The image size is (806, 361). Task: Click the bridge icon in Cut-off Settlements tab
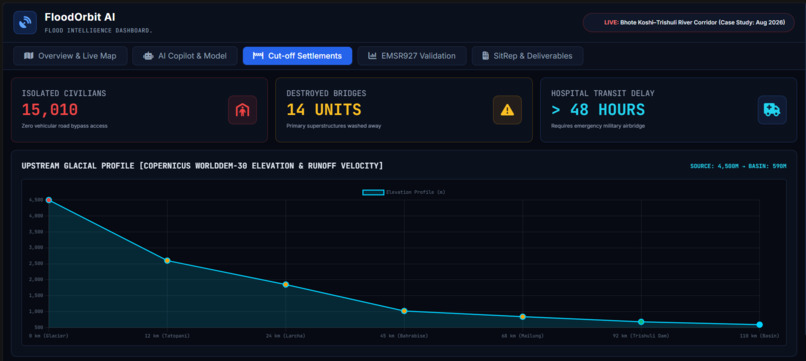(258, 56)
